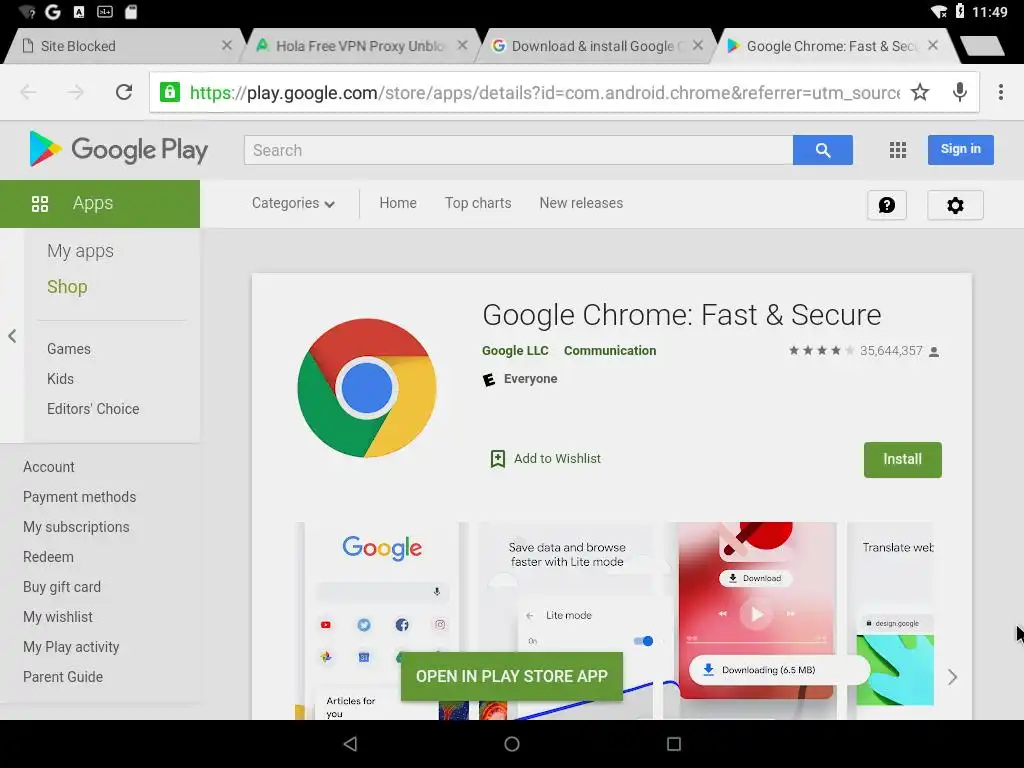
Task: Click the green secure padlock icon
Action: point(170,92)
